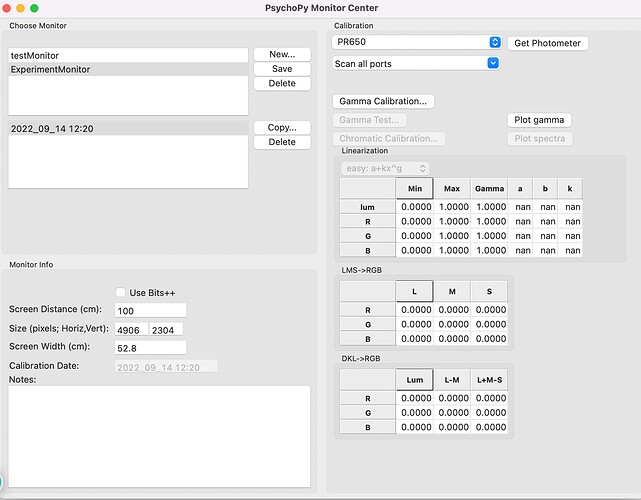Select the R row Max cell in Linearization
This screenshot has height=500, width=641.
point(452,222)
